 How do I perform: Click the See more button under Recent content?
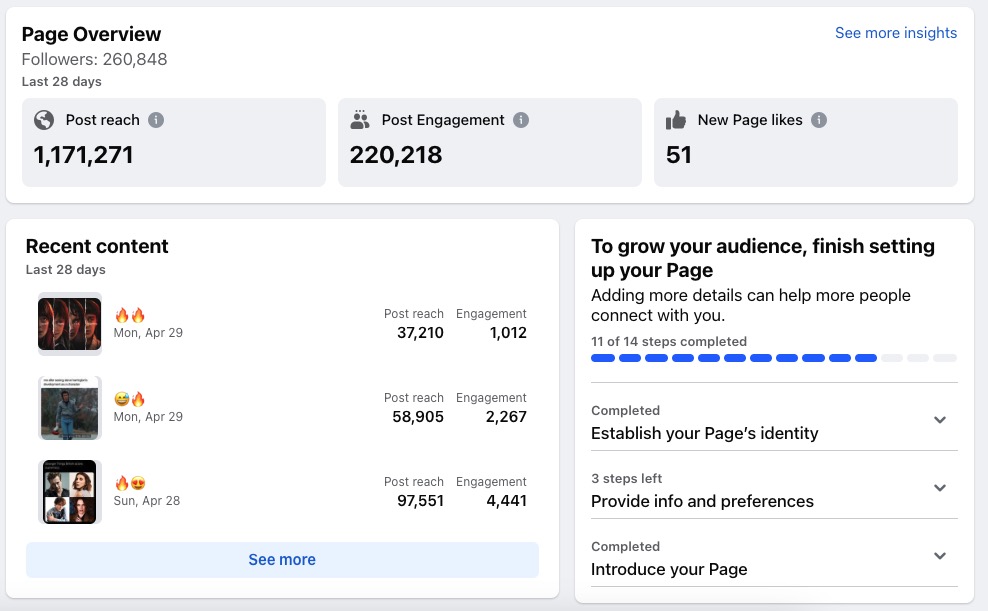click(x=282, y=559)
